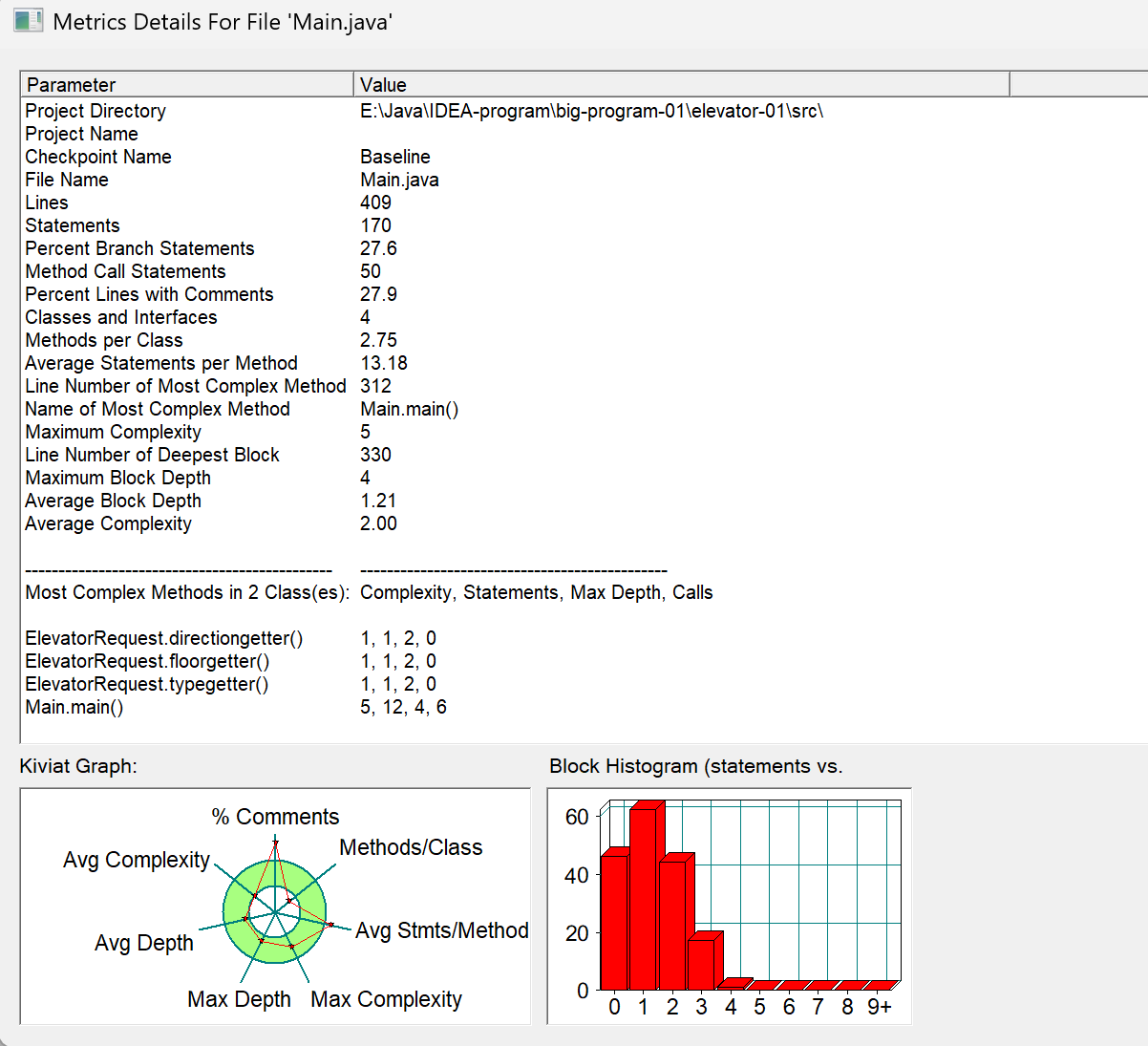Click the Max Depth axis label
This screenshot has width=1148, height=1046.
pyautogui.click(x=239, y=999)
